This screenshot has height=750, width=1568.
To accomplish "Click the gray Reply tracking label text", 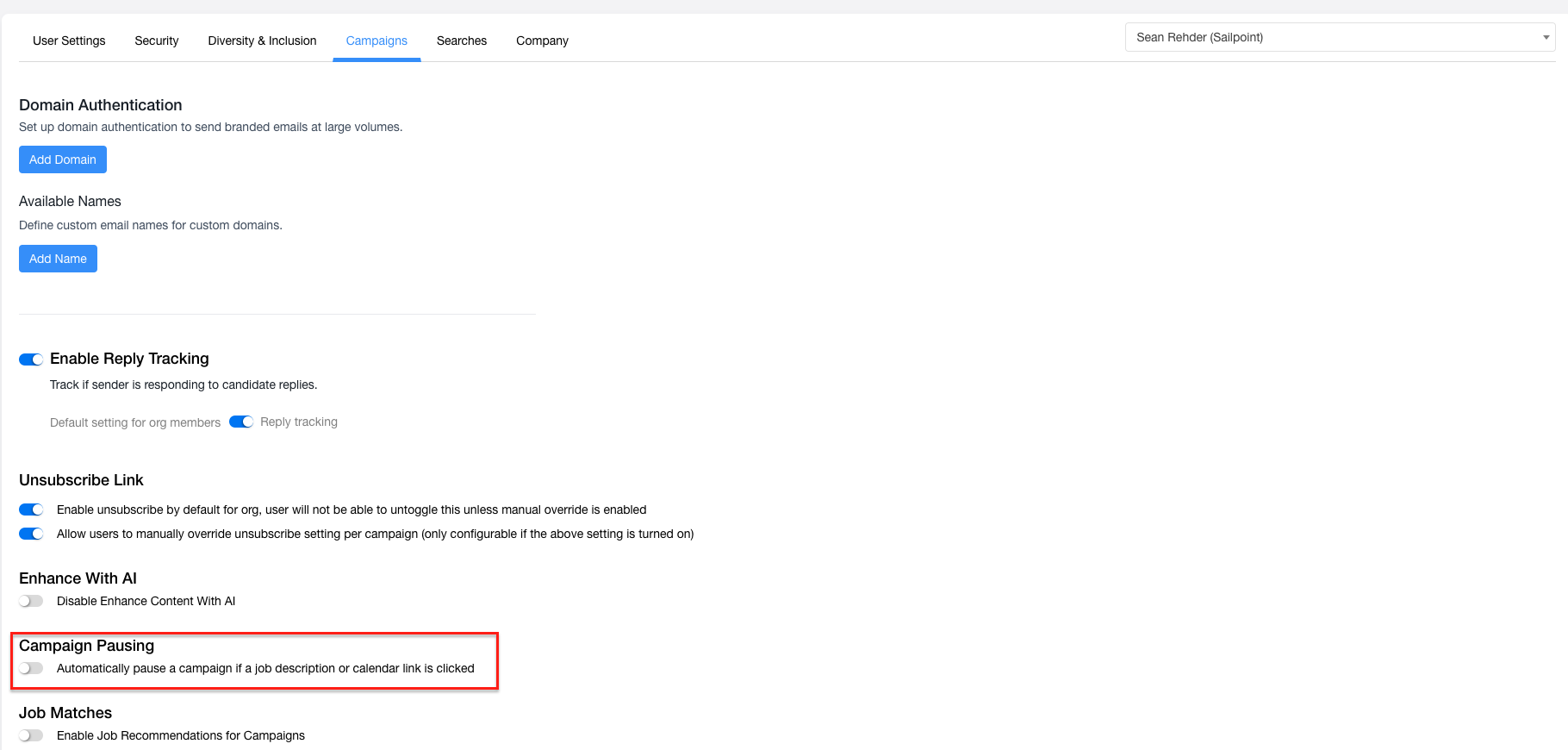I will [x=299, y=422].
